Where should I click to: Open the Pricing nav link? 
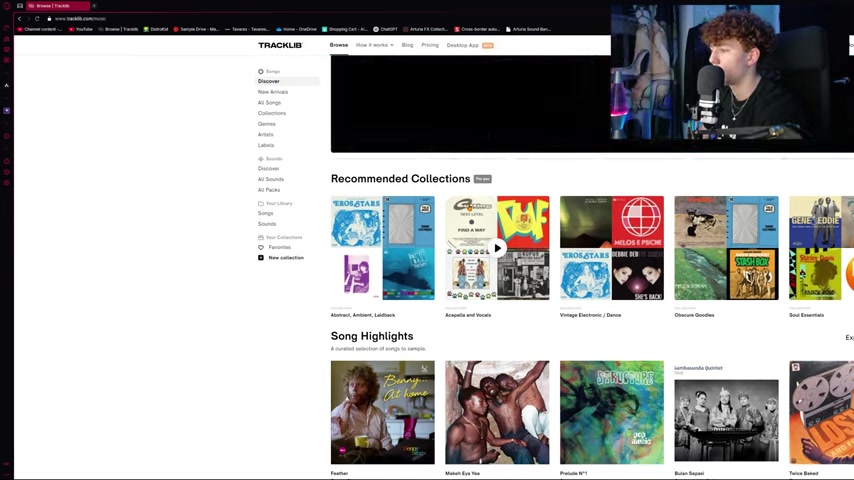tap(430, 45)
